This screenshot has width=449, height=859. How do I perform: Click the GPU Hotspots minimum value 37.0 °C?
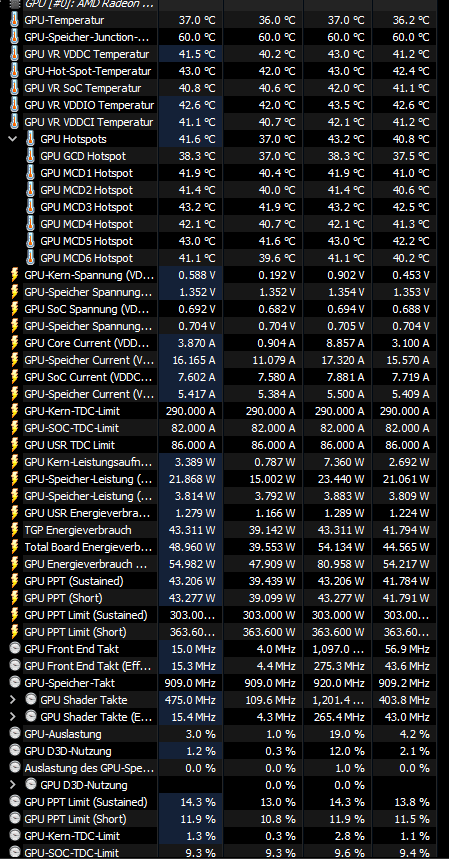[277, 139]
